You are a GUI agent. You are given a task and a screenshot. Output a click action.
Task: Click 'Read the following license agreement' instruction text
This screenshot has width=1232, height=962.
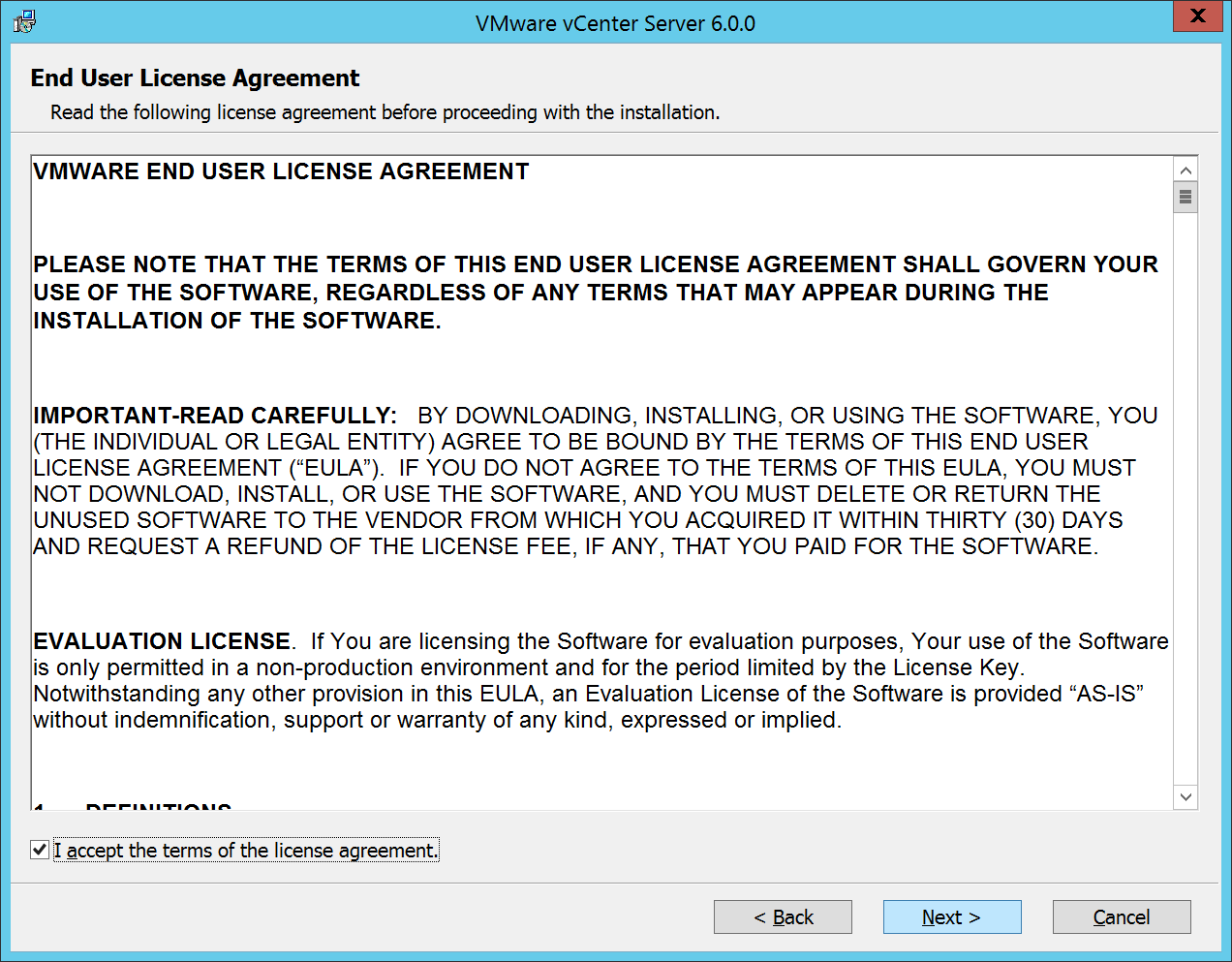coord(385,112)
